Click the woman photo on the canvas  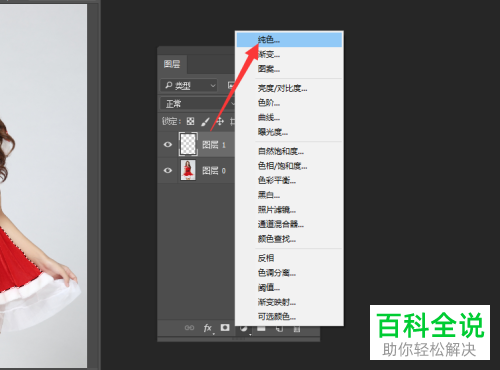[43, 186]
